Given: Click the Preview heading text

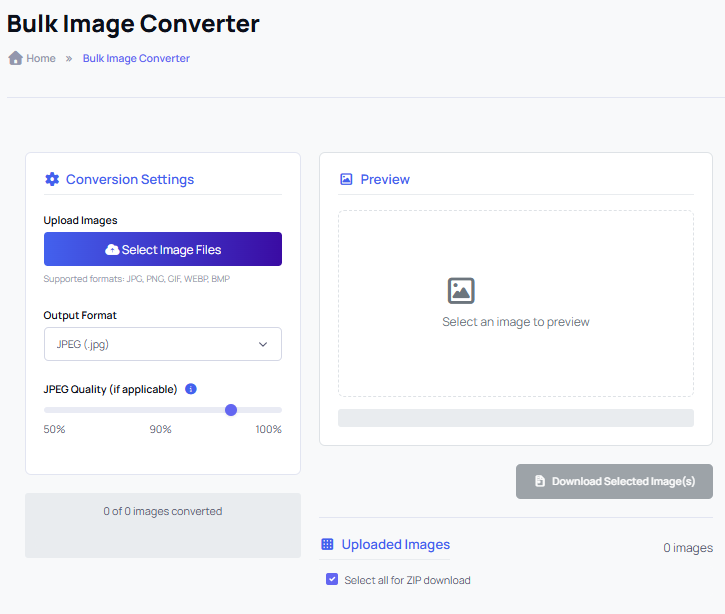Looking at the screenshot, I should click(385, 179).
